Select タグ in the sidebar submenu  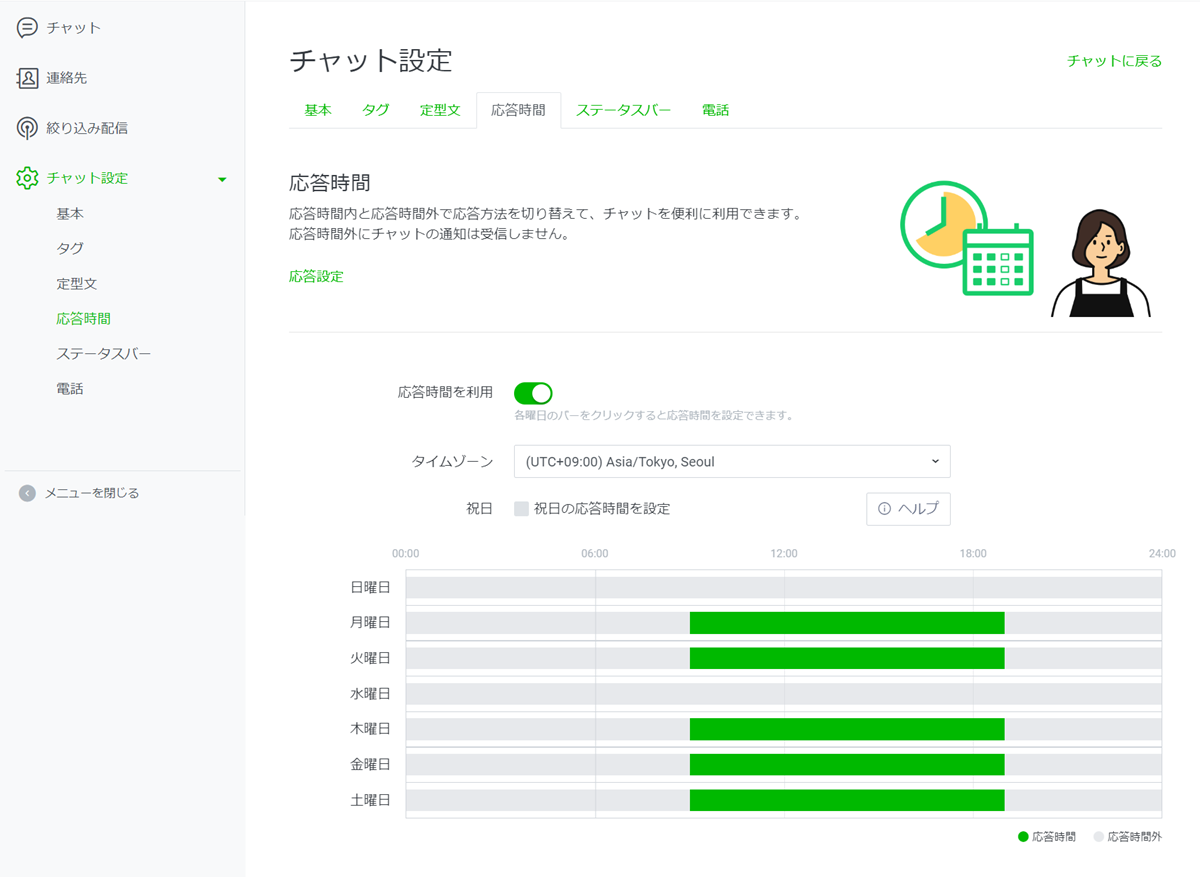70,248
